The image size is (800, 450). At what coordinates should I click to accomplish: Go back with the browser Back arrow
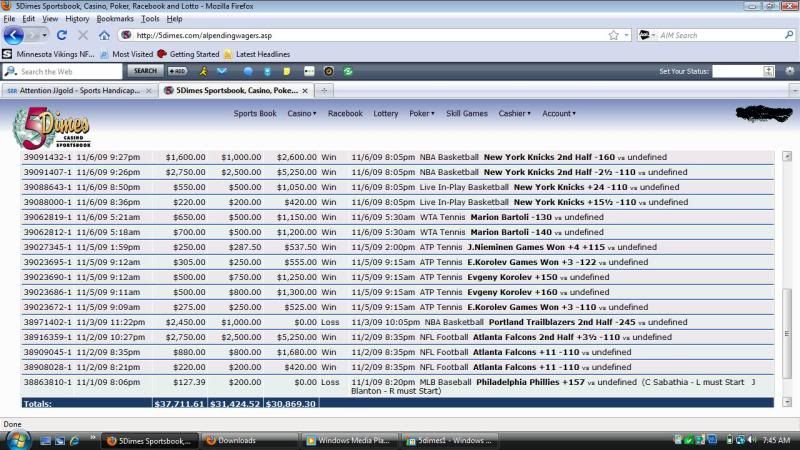(14, 35)
